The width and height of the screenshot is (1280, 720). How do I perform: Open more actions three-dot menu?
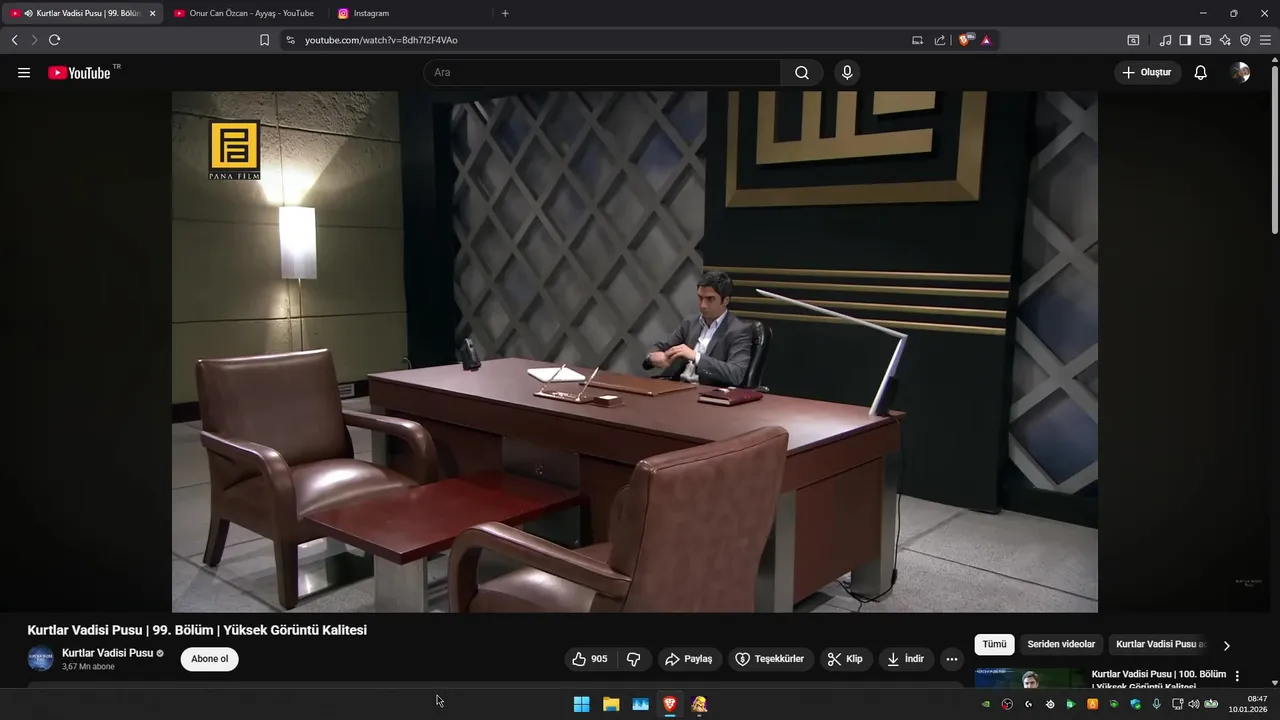point(952,659)
